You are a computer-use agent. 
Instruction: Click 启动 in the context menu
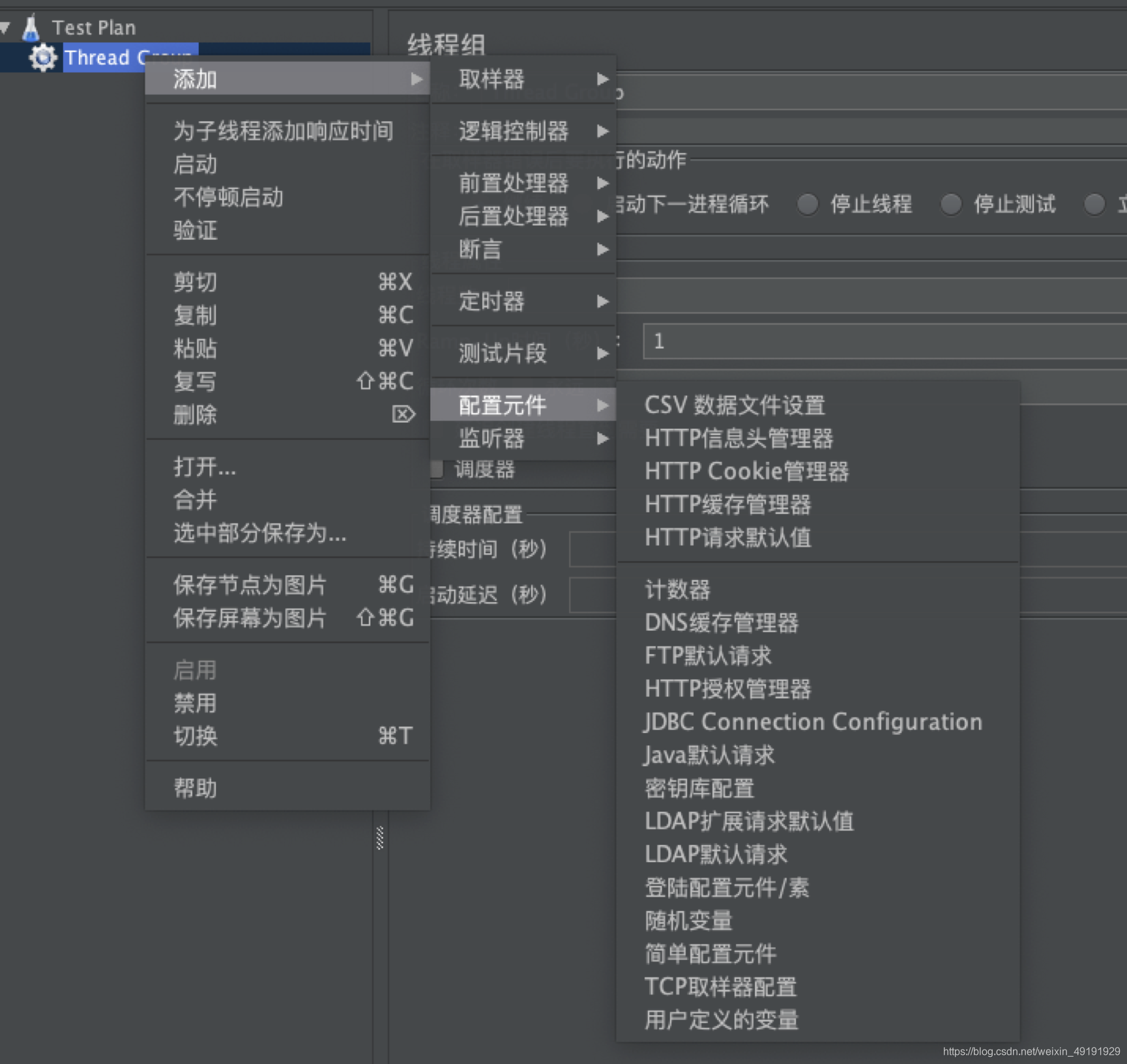point(287,164)
